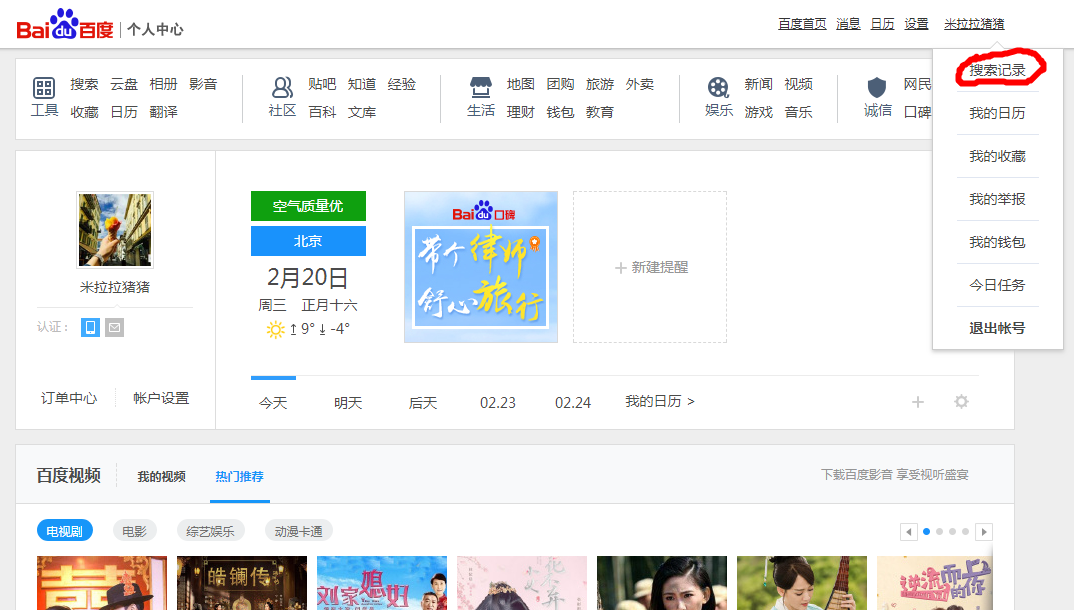Select the fourth video pagination dot
This screenshot has height=610, width=1074.
click(x=965, y=531)
